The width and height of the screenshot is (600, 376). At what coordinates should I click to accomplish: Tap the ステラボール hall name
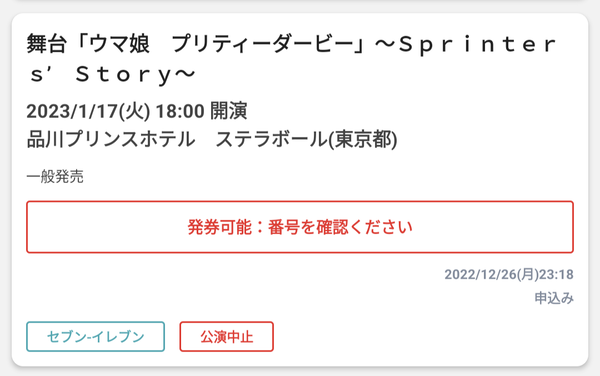(272, 139)
